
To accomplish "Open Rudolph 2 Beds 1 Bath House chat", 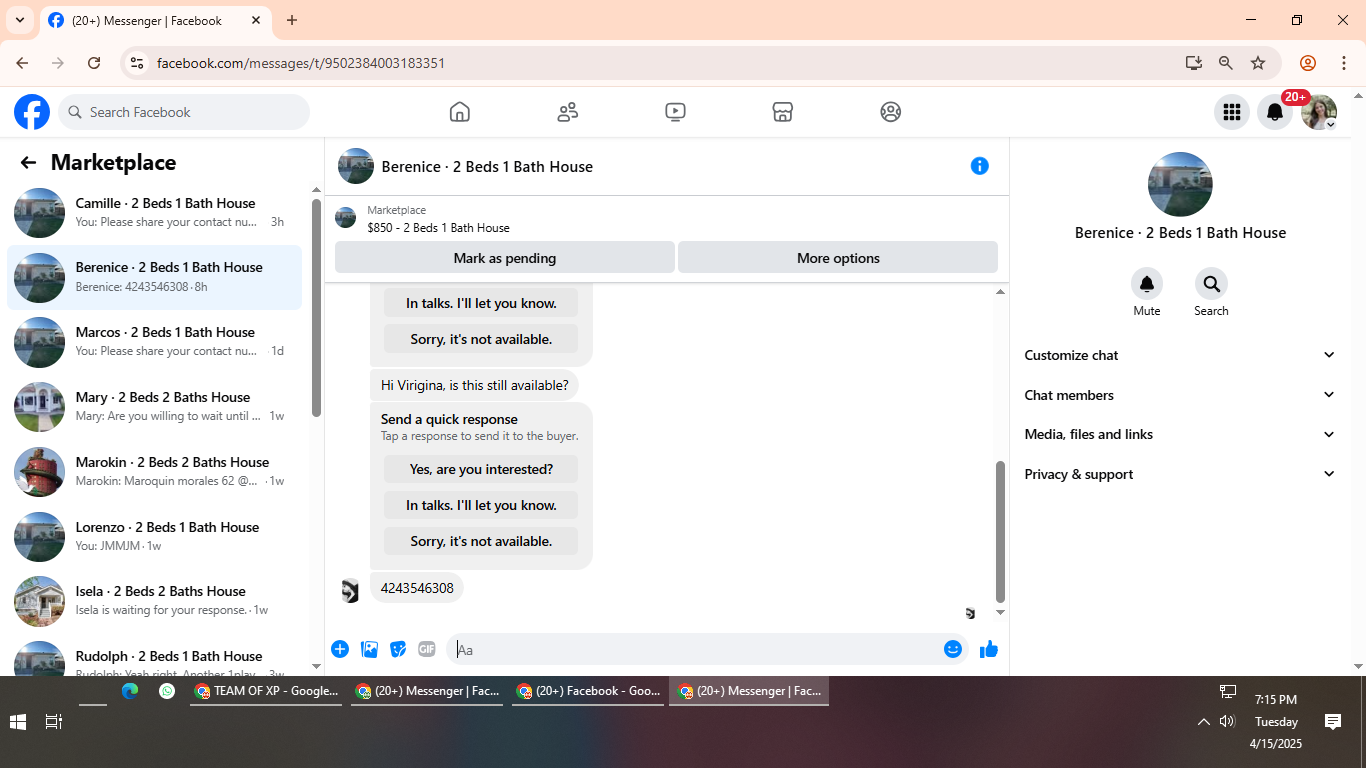I will [x=154, y=655].
